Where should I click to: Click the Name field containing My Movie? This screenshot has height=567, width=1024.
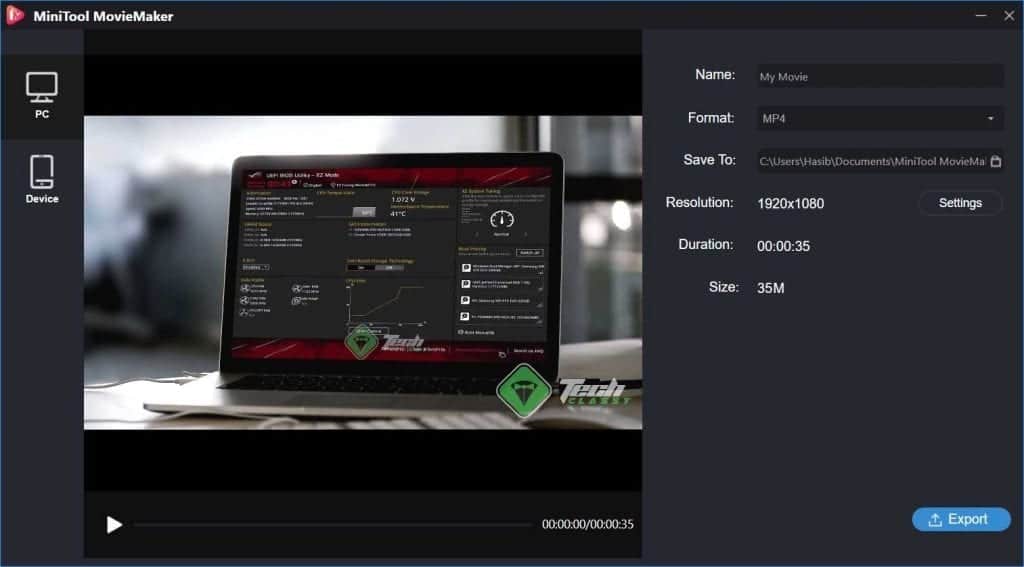[880, 76]
